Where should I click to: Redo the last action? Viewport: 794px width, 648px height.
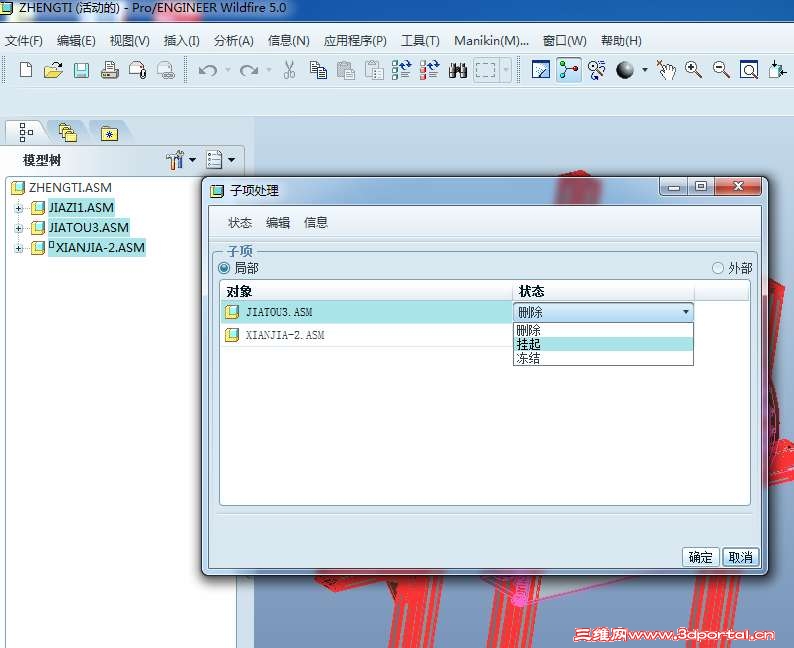(x=249, y=70)
